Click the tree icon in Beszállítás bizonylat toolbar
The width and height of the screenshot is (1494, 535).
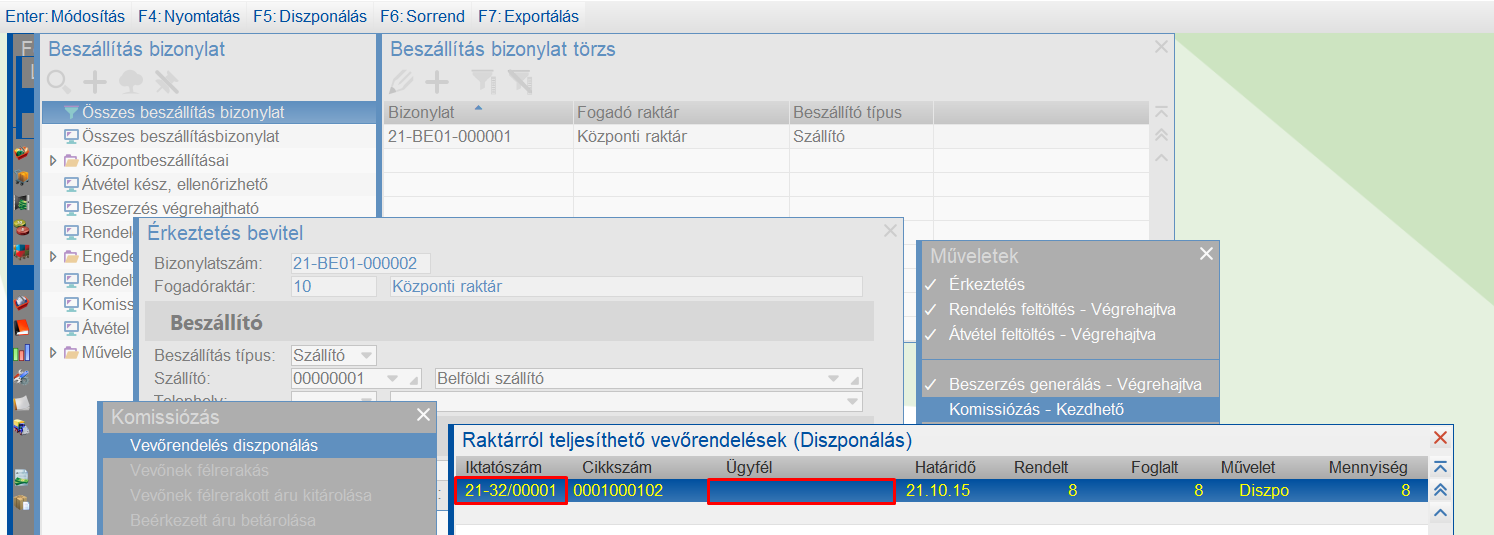(x=130, y=82)
